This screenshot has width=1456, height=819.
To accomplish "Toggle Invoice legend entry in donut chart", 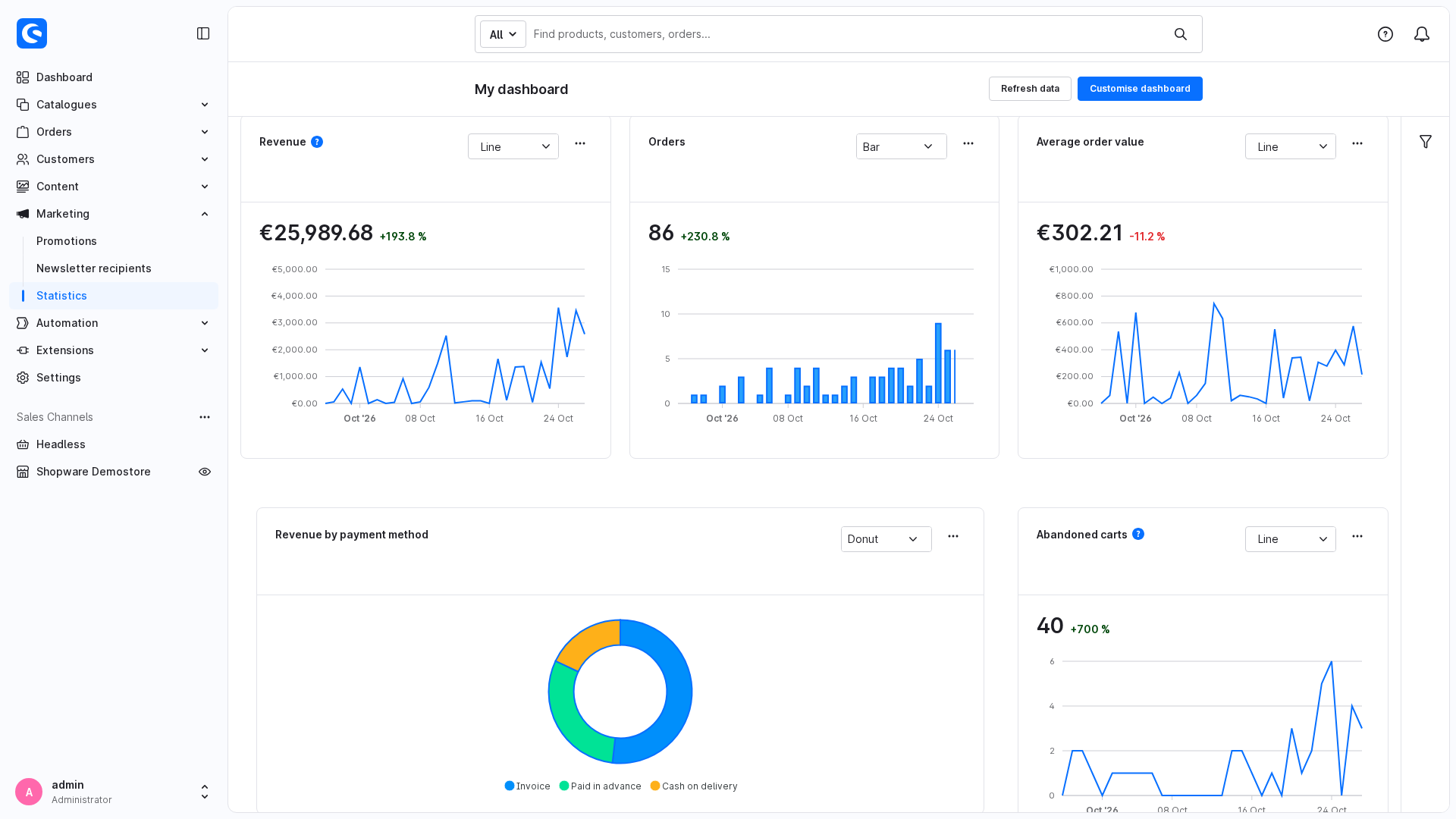I will [x=528, y=786].
